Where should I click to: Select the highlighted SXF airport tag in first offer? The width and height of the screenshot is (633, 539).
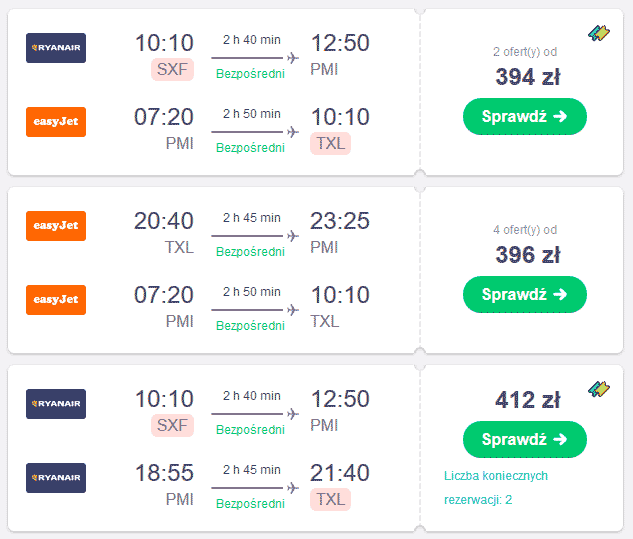coord(172,69)
